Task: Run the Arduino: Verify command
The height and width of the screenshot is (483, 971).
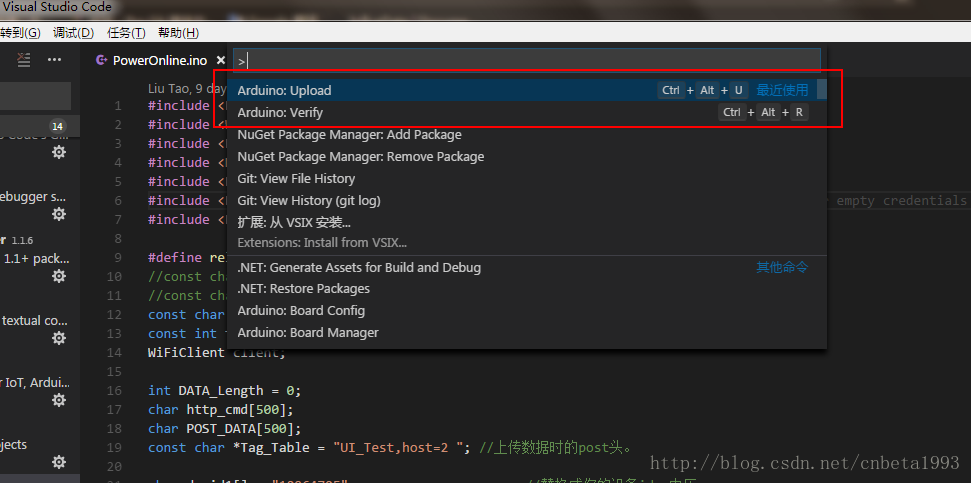Action: tap(527, 113)
